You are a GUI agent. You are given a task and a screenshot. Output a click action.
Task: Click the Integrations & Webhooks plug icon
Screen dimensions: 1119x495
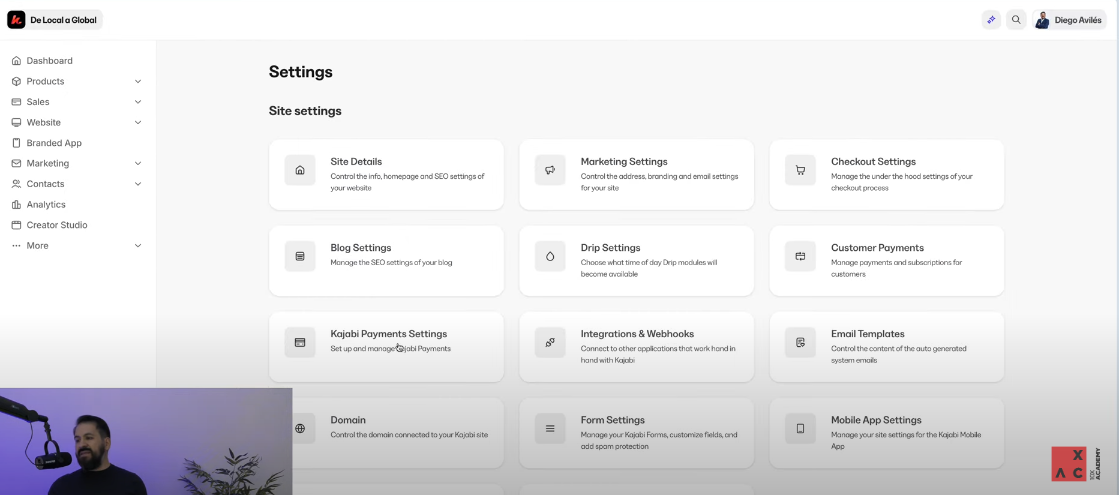click(550, 342)
